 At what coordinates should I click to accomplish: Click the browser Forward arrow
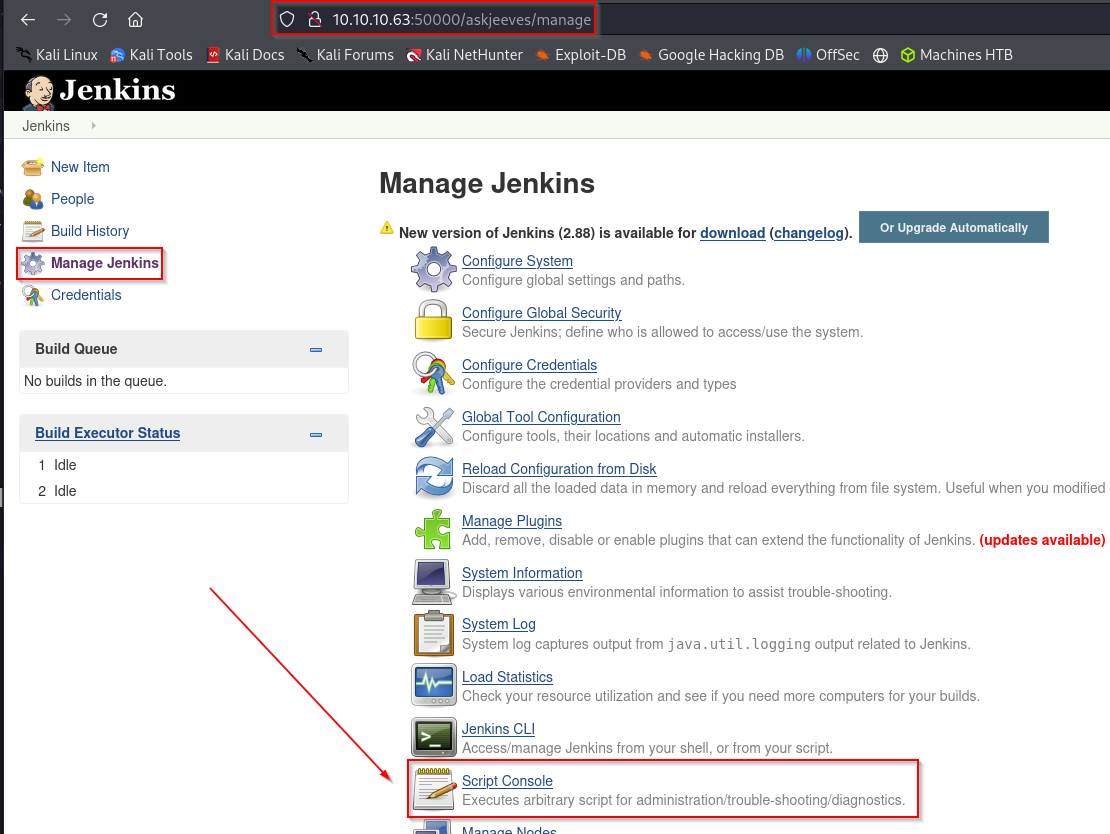pyautogui.click(x=64, y=20)
